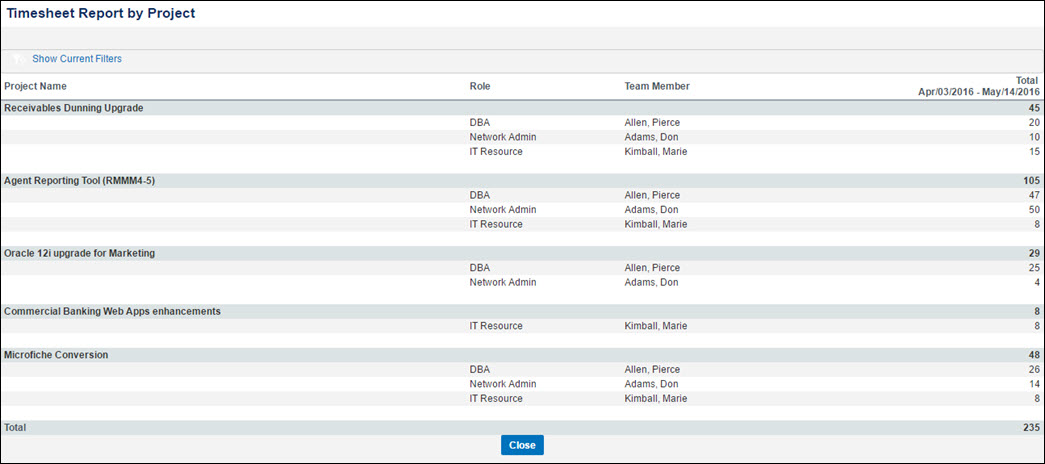The image size is (1045, 464).
Task: Click the project total value 105
Action: pos(1032,181)
